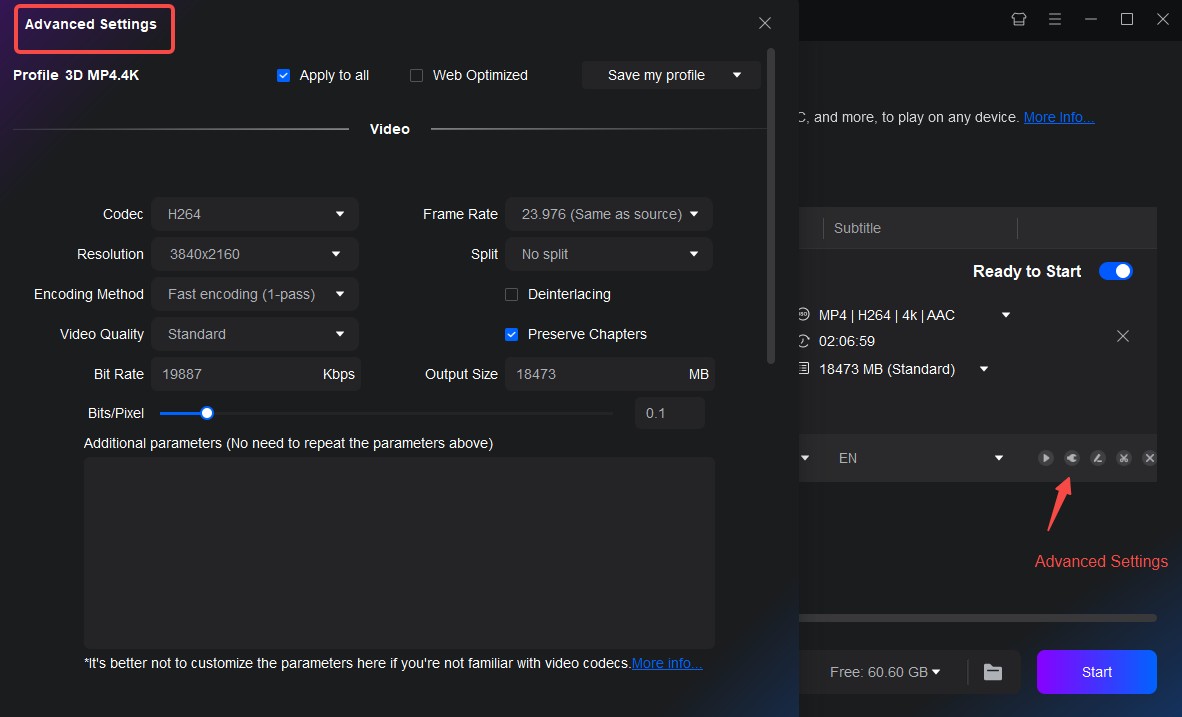Open the Codec dropdown showing H264
This screenshot has height=717, width=1182.
click(254, 213)
